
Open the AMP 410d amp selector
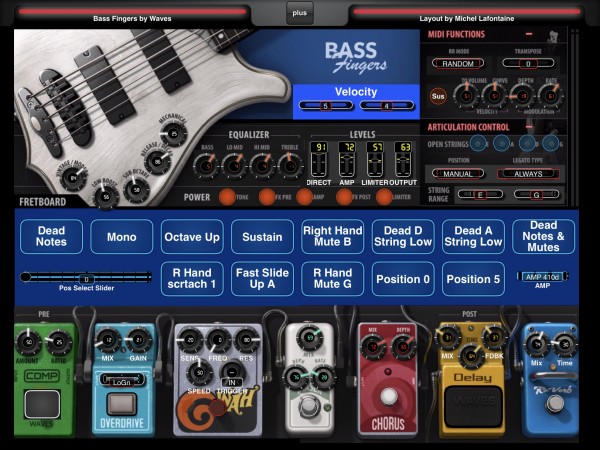pos(542,277)
